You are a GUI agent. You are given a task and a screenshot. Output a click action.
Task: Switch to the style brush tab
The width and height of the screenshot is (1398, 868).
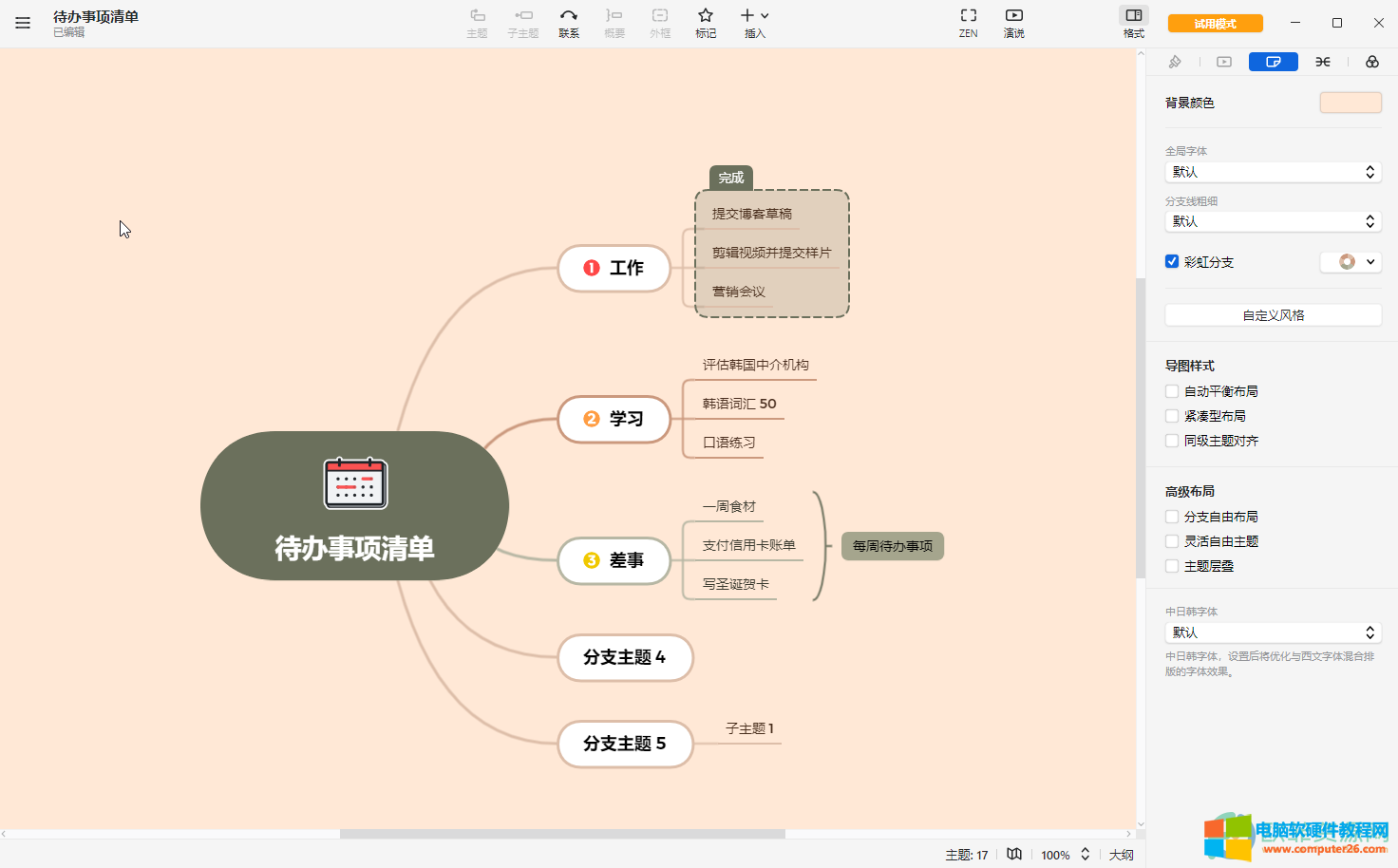1175,62
